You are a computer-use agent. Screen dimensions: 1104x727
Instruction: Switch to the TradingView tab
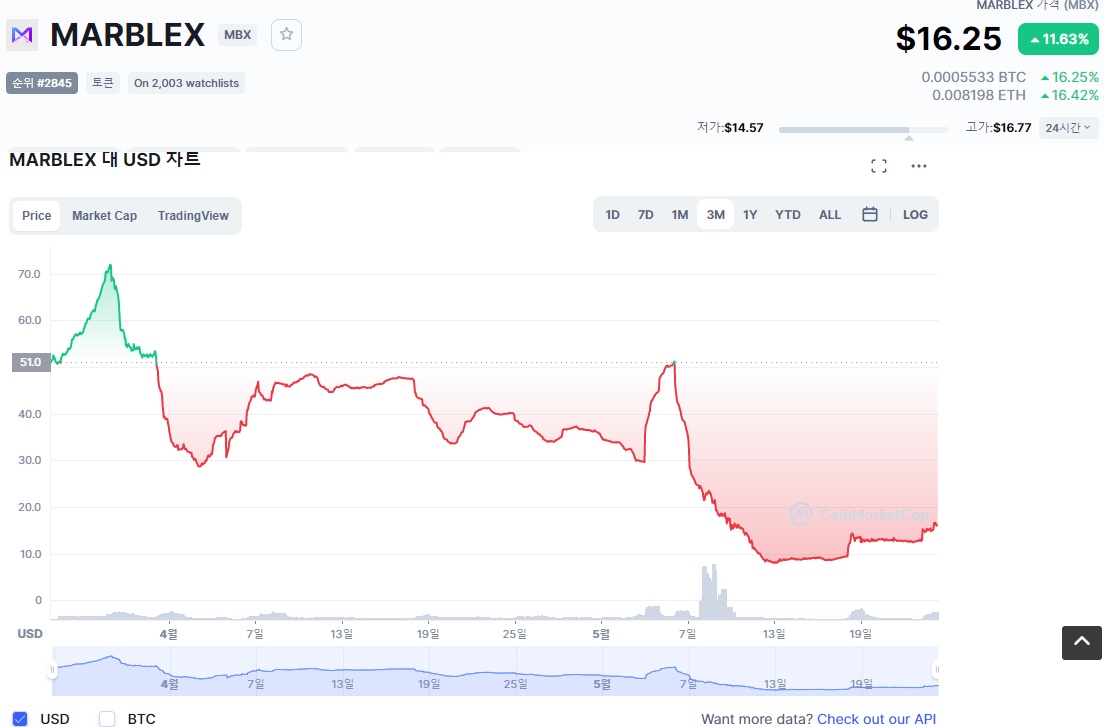pos(193,215)
